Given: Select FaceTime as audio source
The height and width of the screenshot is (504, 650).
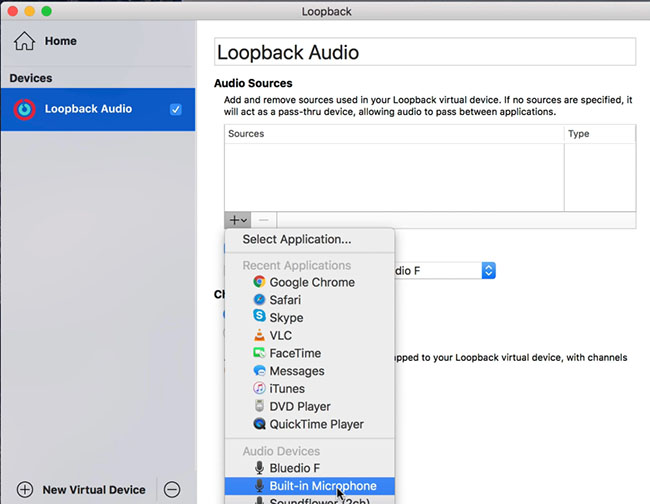Looking at the screenshot, I should coord(310,353).
